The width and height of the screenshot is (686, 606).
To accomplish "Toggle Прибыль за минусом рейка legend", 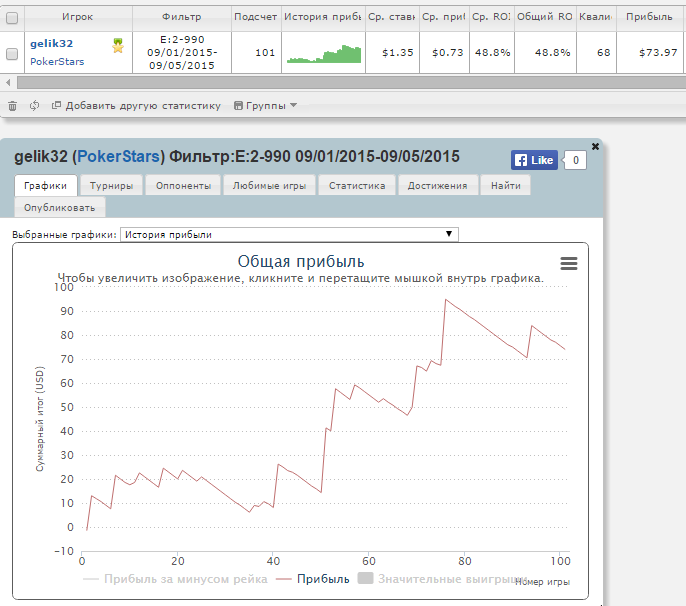I will (x=175, y=579).
